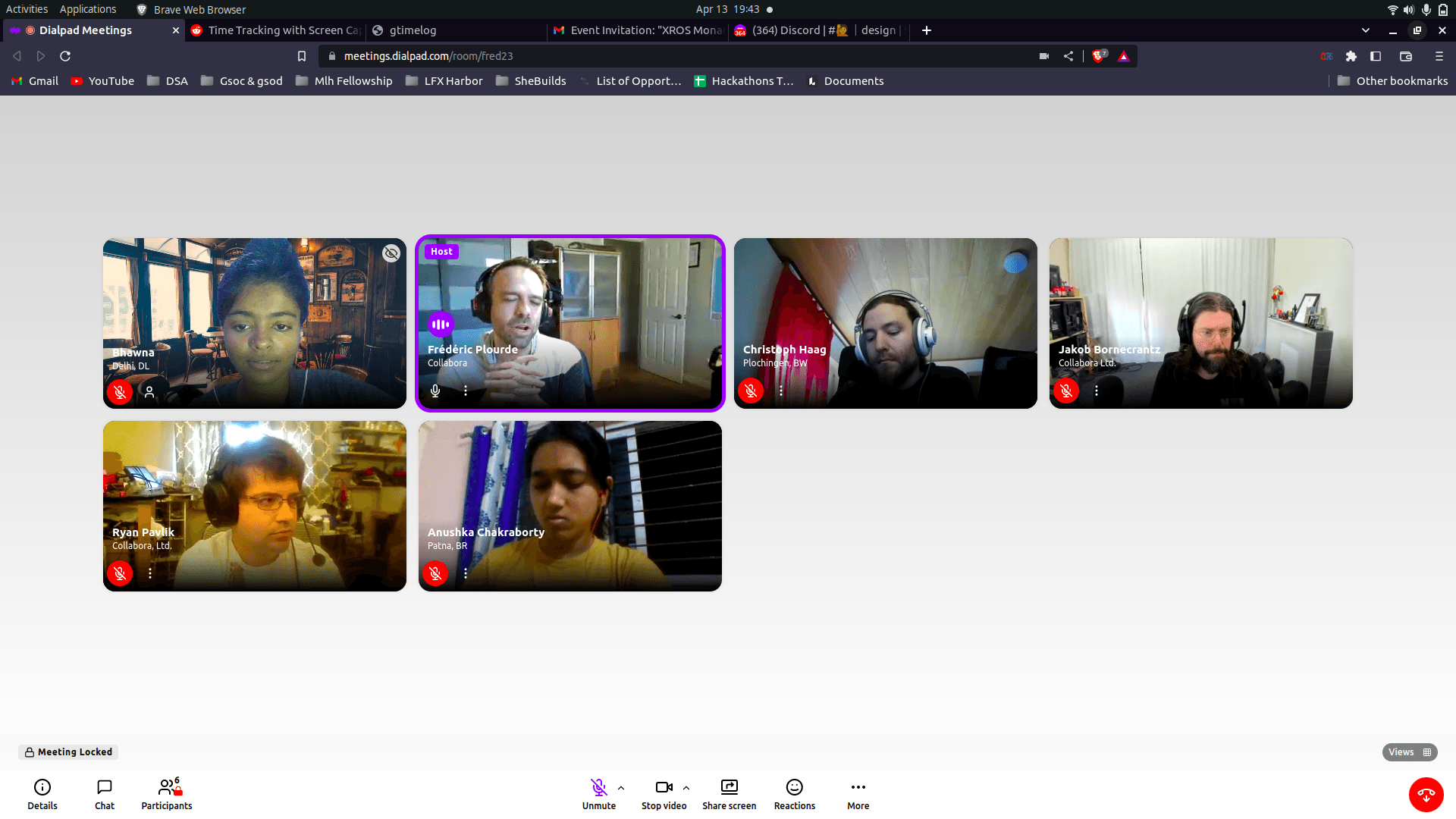The width and height of the screenshot is (1456, 819).
Task: Open options menu on Ryan Pavlik's tile
Action: (x=150, y=573)
